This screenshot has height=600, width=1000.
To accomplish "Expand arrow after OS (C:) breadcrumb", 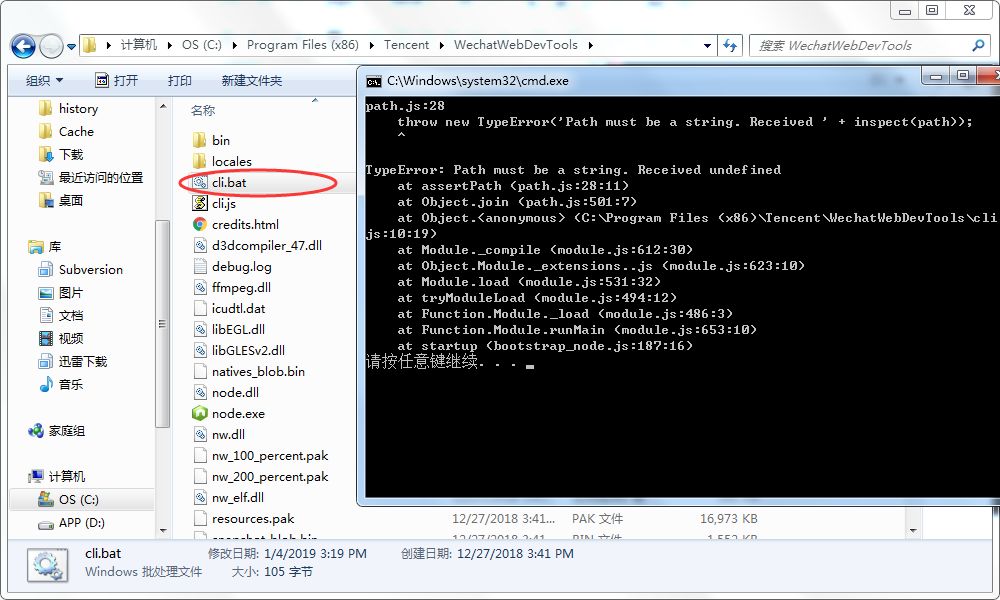I will pyautogui.click(x=235, y=45).
